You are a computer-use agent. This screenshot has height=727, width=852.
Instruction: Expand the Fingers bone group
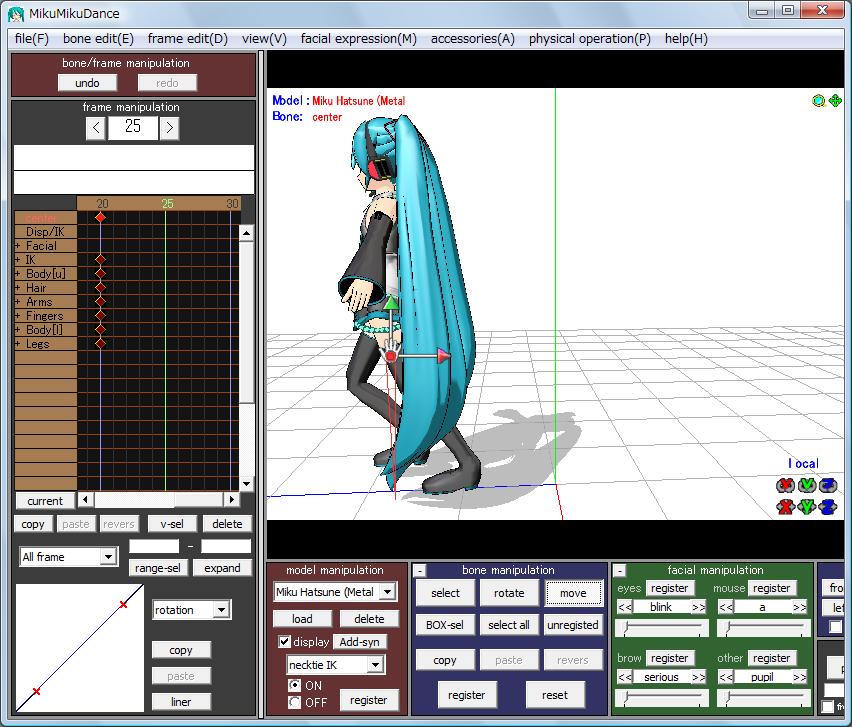point(18,316)
